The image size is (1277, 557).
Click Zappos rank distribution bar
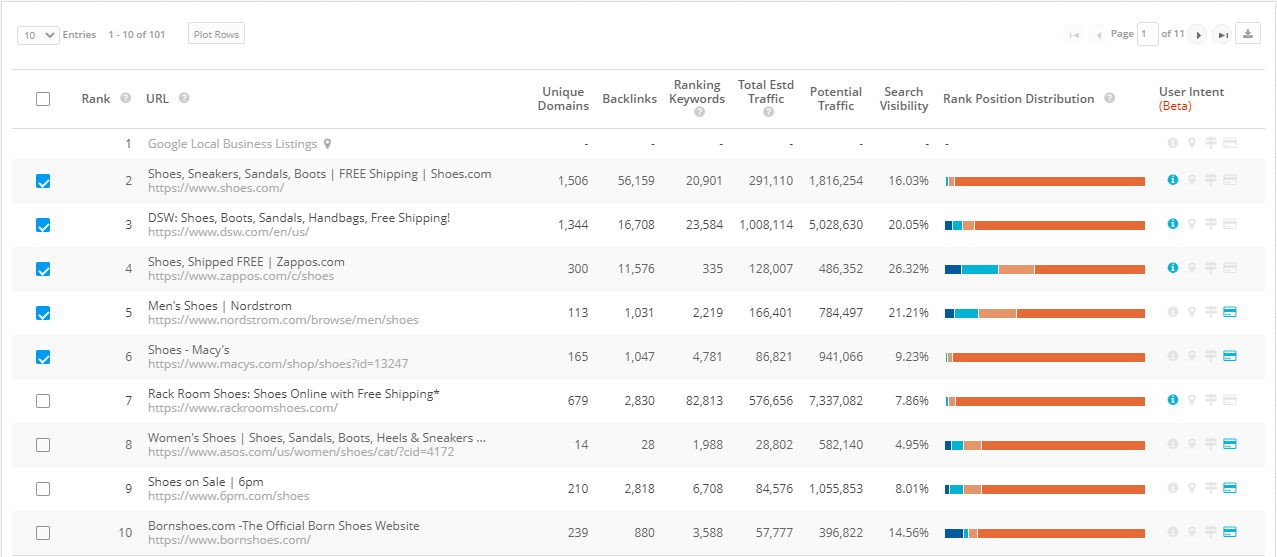click(1045, 269)
